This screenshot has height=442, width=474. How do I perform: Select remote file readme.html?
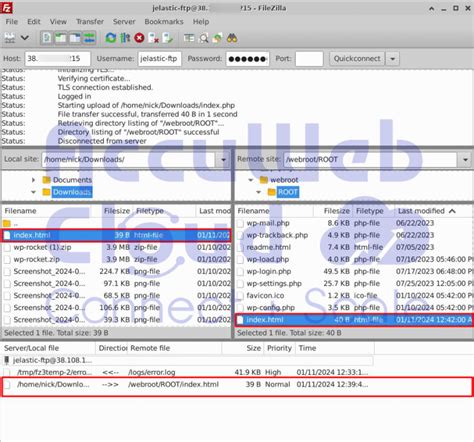click(x=354, y=247)
